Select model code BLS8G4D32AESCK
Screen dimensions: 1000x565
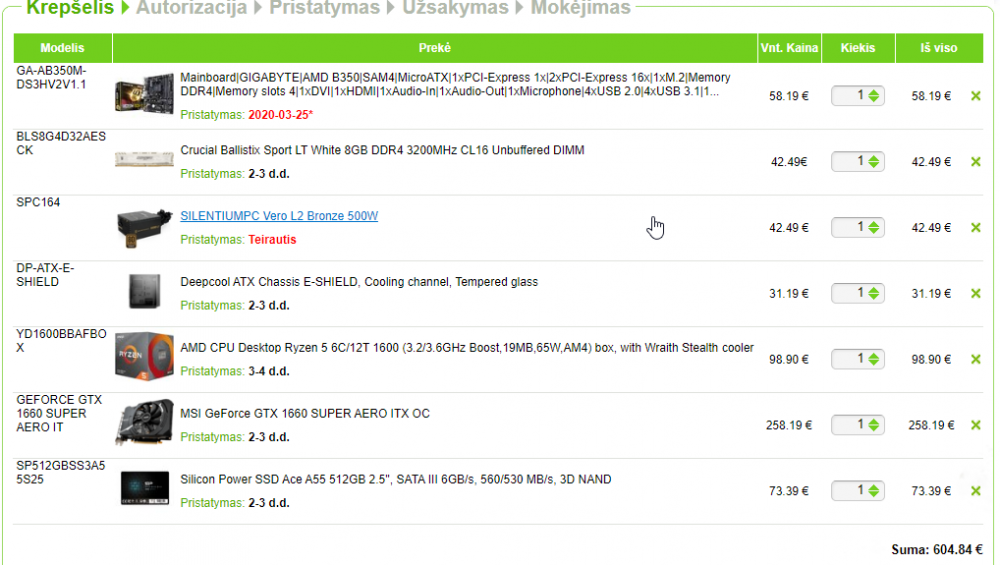pos(61,143)
